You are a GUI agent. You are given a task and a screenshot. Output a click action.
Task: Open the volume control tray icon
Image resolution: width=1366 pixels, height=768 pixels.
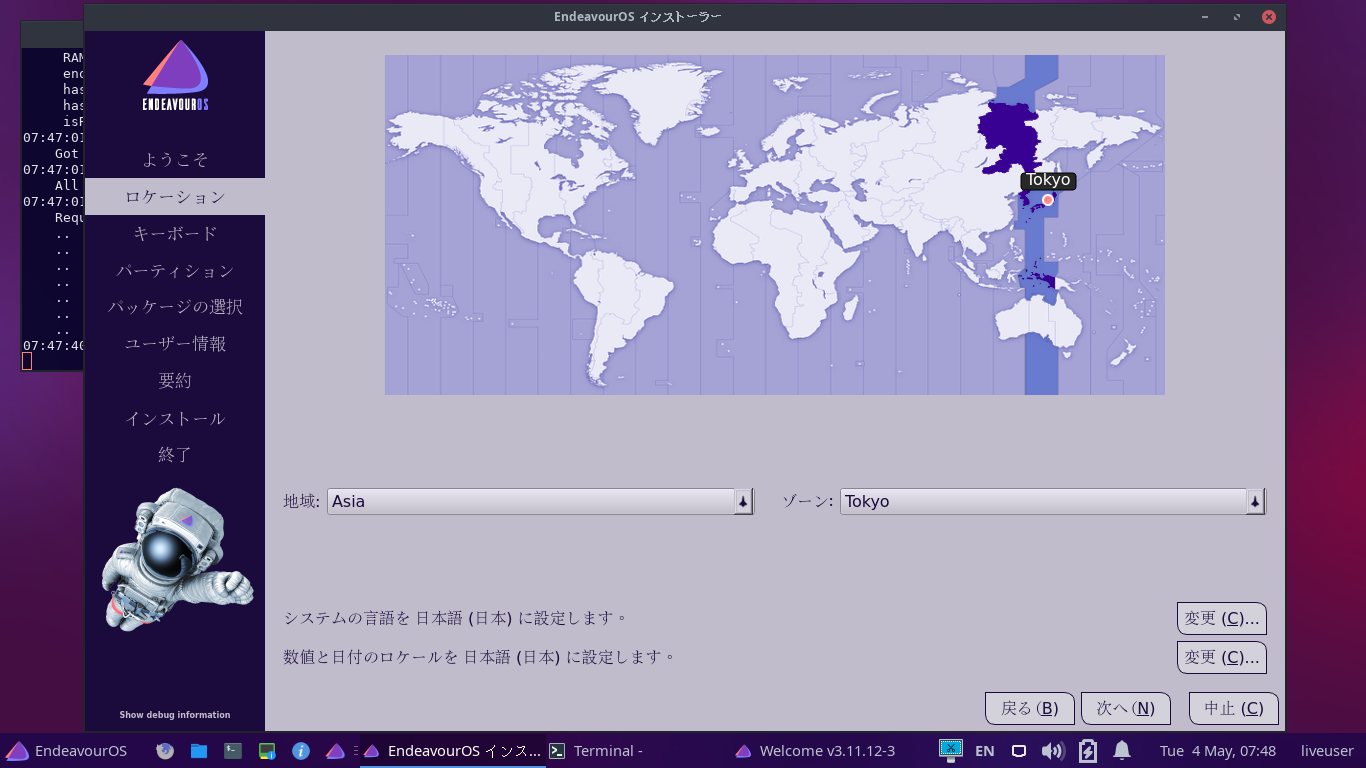coord(1052,751)
